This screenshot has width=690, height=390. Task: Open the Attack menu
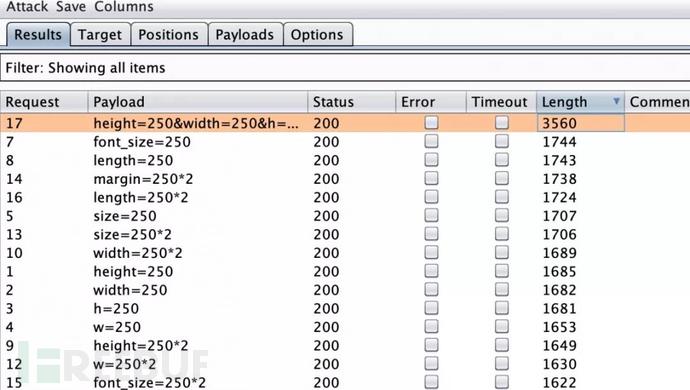[27, 7]
